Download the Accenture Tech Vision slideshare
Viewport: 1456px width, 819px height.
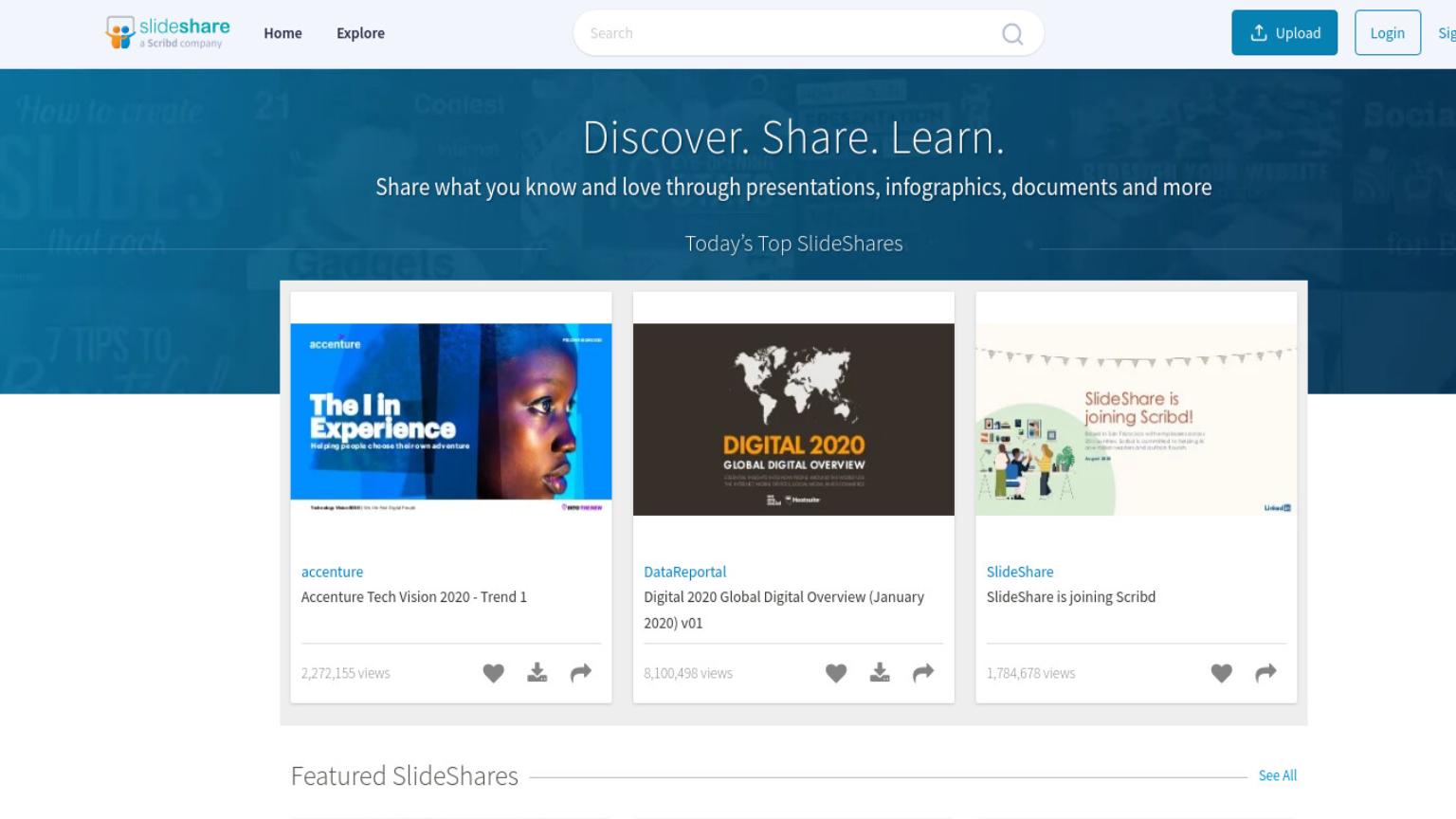tap(537, 673)
